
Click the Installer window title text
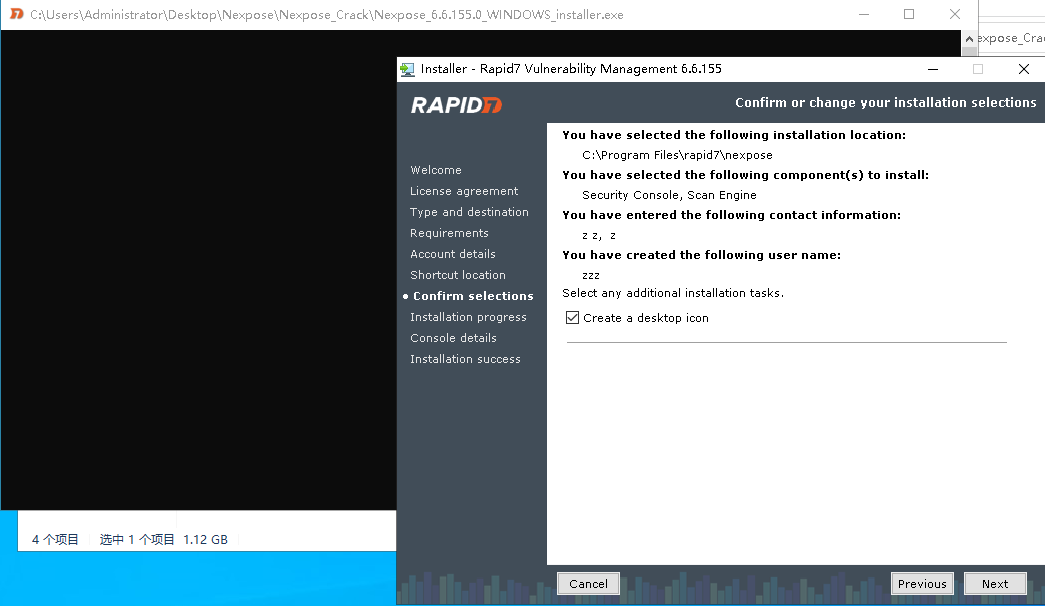pyautogui.click(x=571, y=69)
